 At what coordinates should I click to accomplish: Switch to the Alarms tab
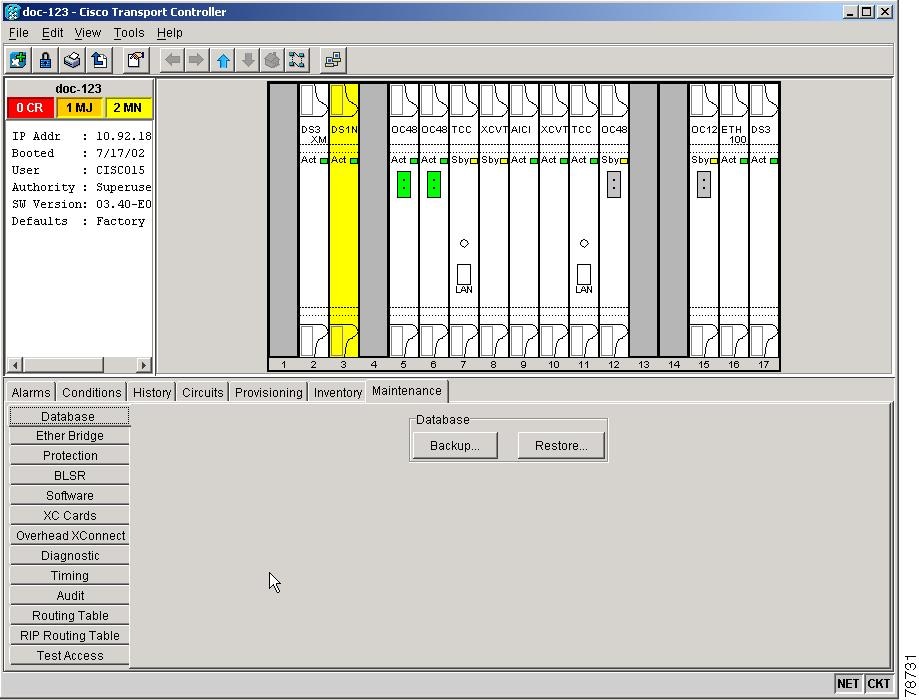pyautogui.click(x=30, y=392)
